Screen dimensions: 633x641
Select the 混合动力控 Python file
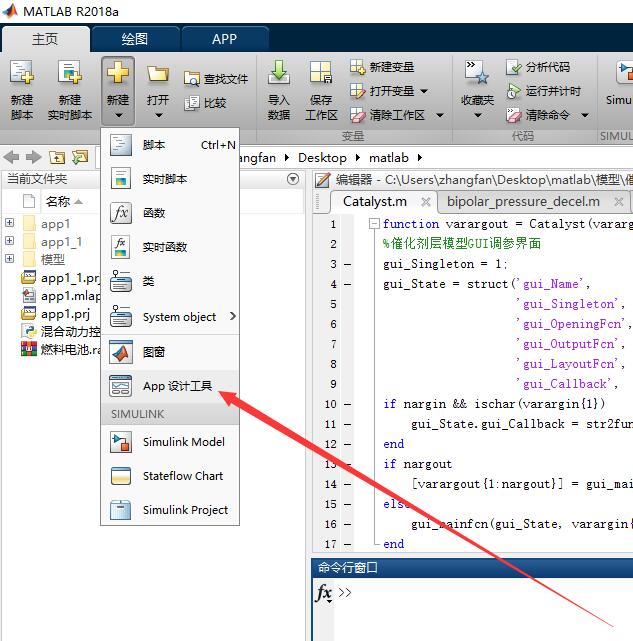point(61,332)
